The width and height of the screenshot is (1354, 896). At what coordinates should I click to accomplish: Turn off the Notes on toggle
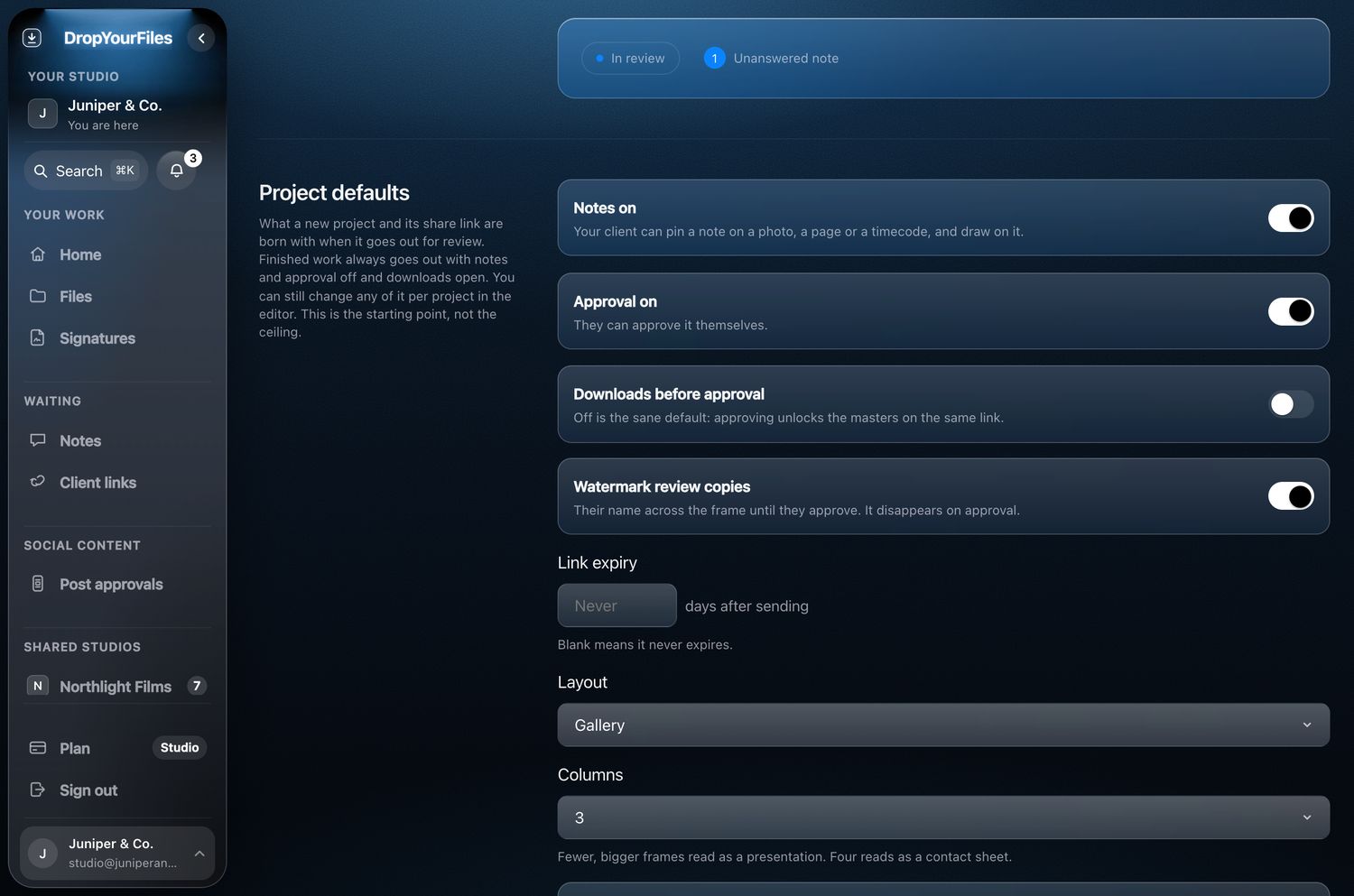(x=1291, y=217)
